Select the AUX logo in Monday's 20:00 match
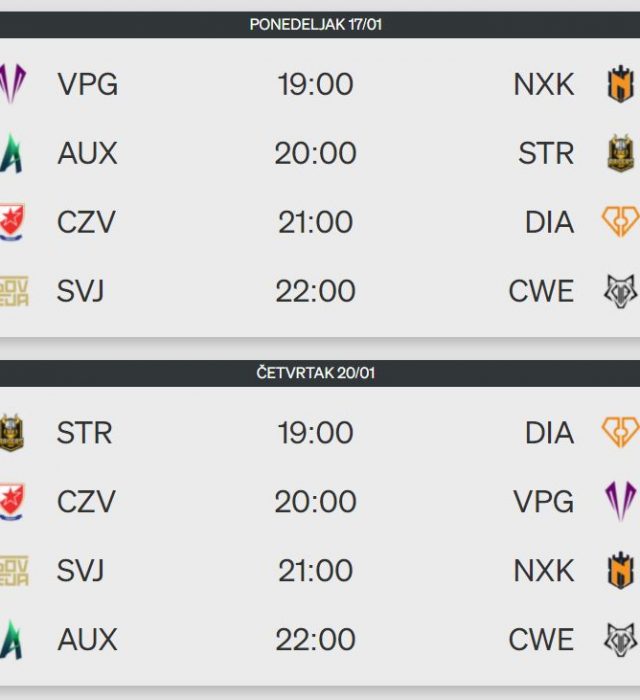 tap(13, 153)
